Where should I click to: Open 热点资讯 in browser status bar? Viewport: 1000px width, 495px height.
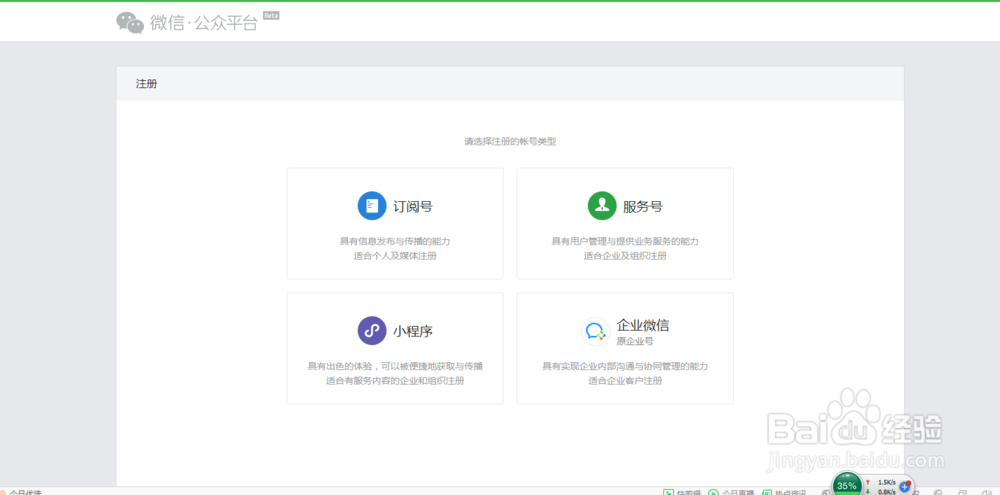(783, 492)
